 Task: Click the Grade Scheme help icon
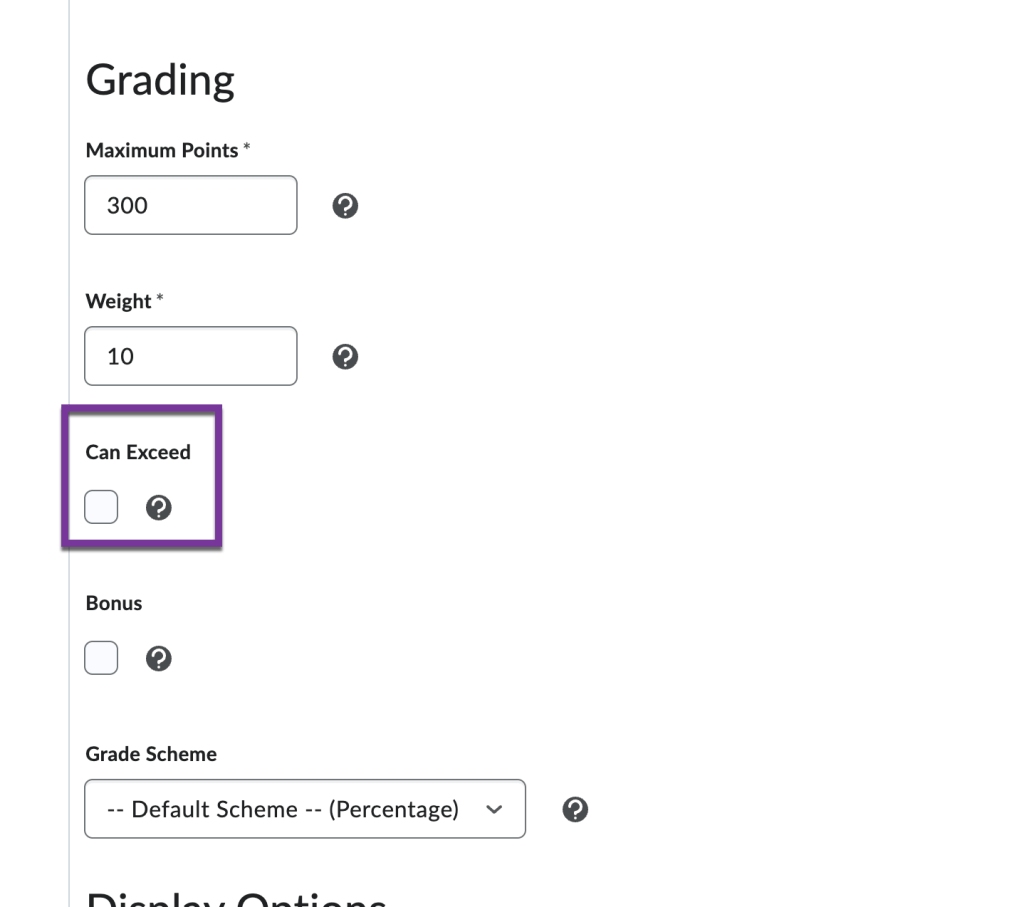coord(575,808)
